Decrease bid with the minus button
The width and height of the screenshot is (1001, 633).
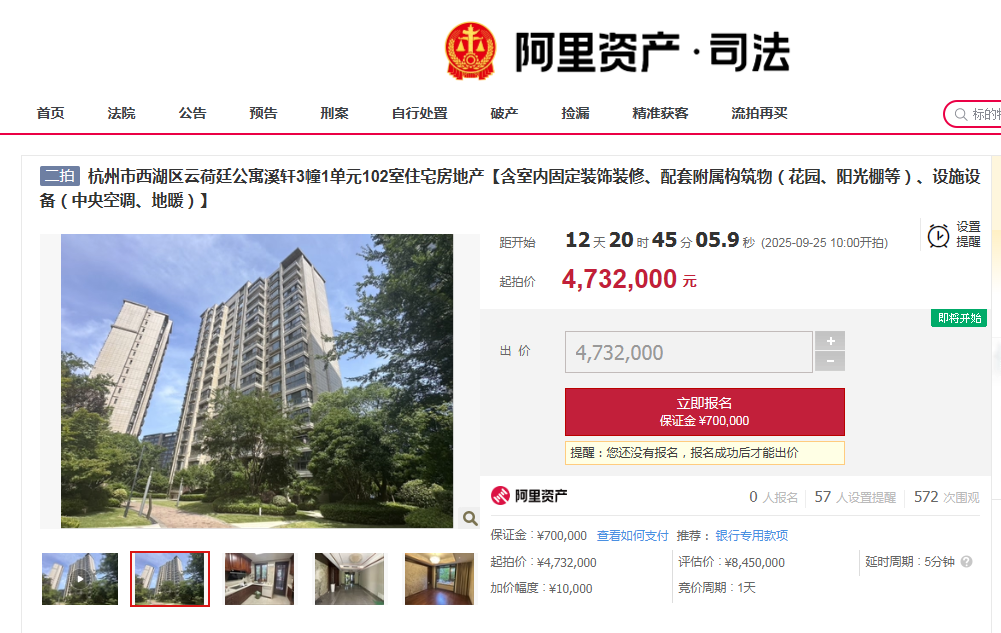click(830, 361)
